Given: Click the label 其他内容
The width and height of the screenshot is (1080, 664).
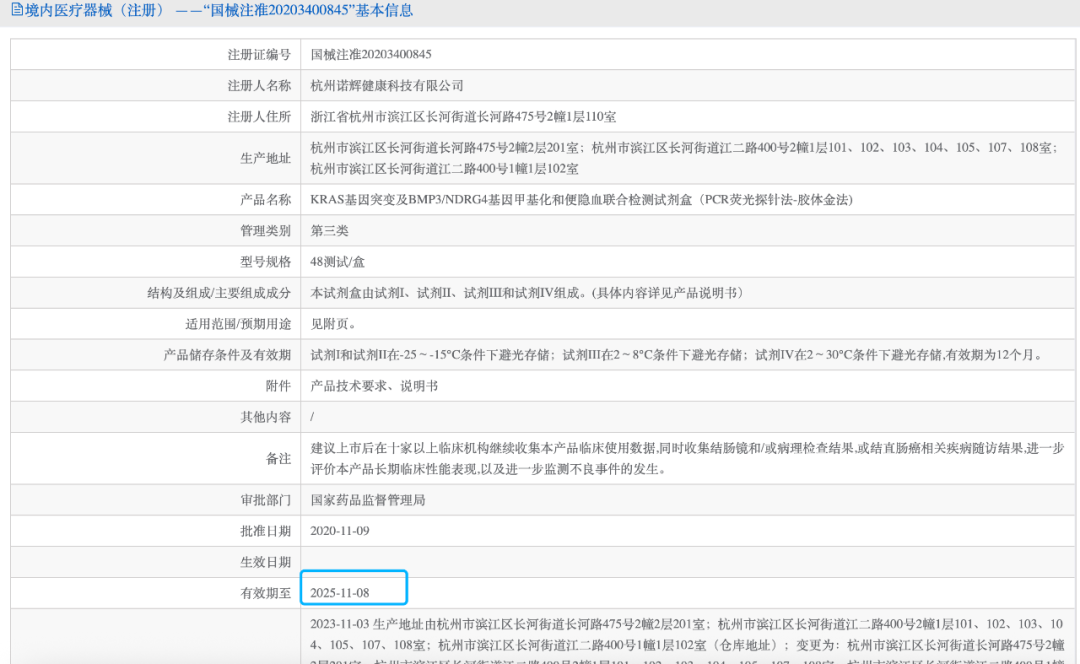Looking at the screenshot, I should (x=265, y=417).
